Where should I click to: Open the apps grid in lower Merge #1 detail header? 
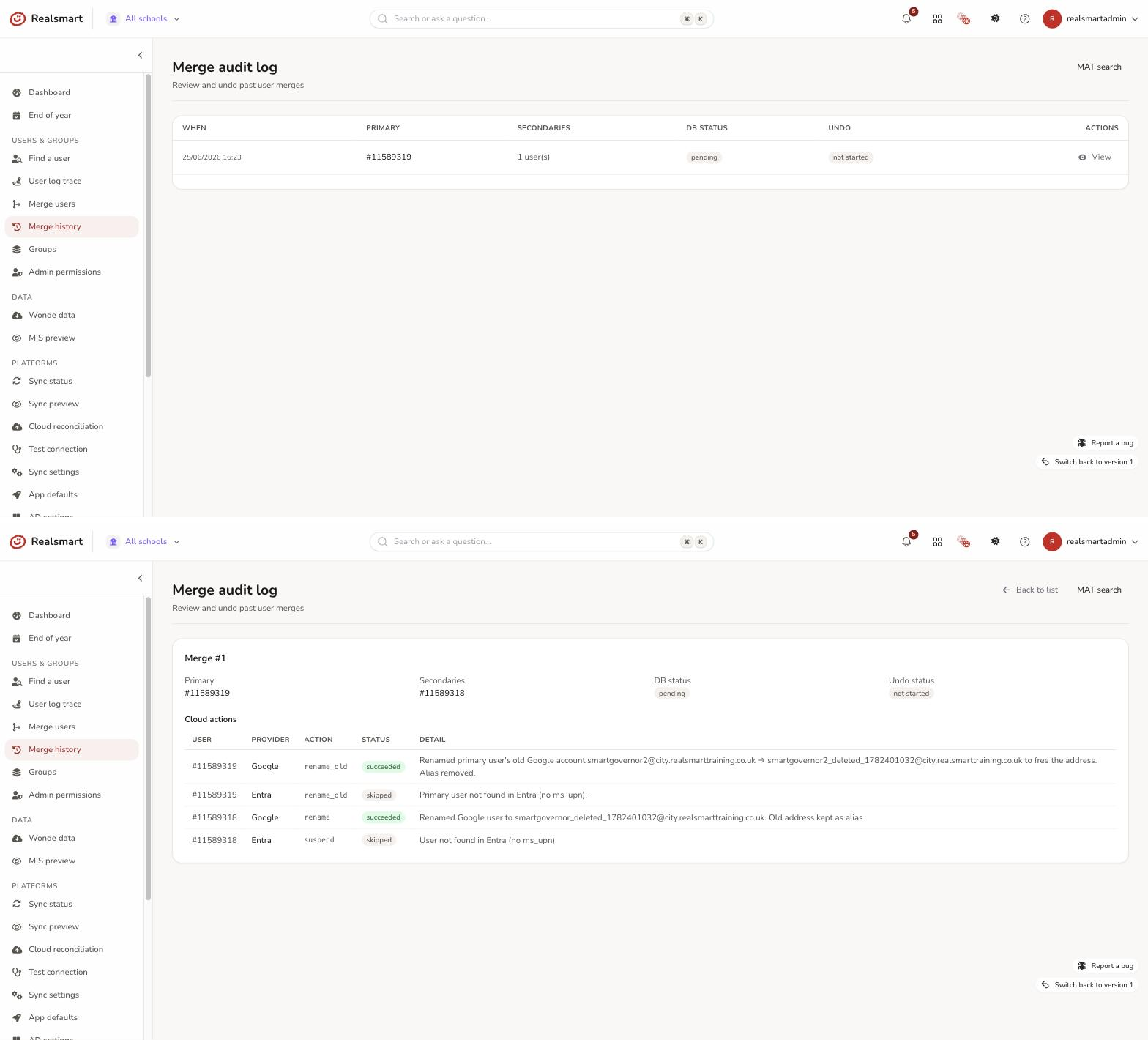pyautogui.click(x=937, y=542)
